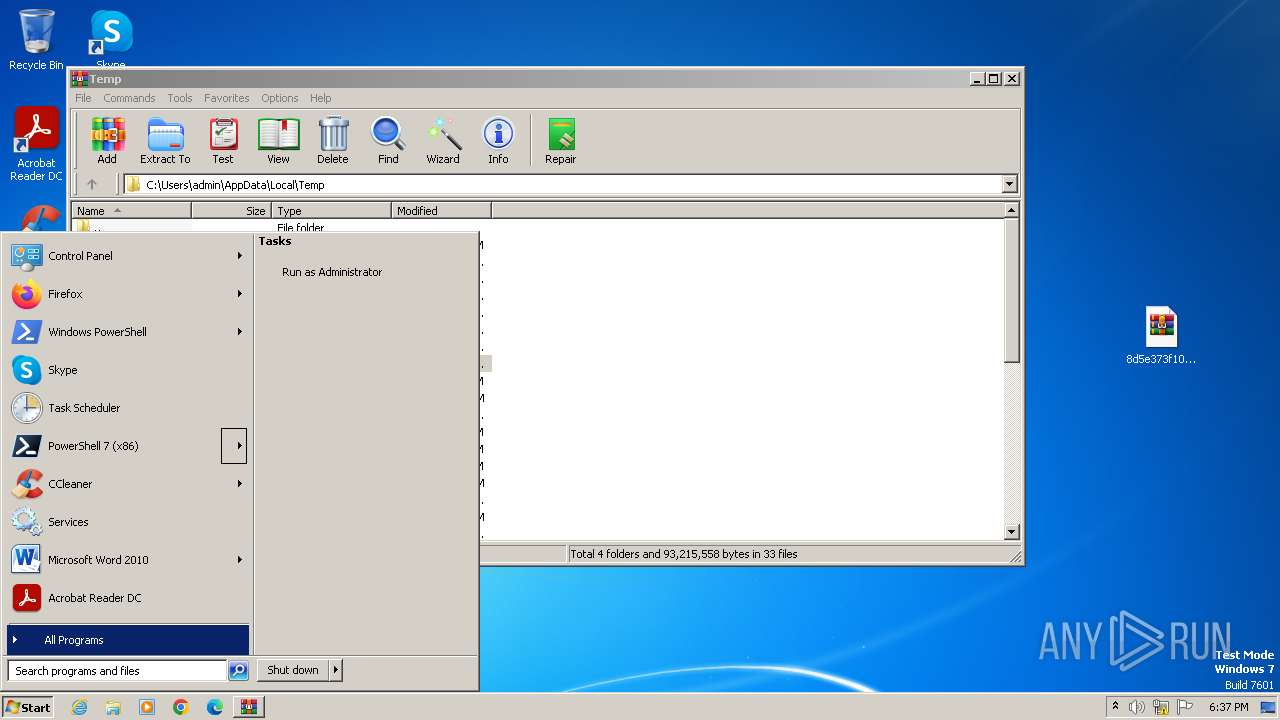Expand Firefox jump list arrow

point(239,294)
